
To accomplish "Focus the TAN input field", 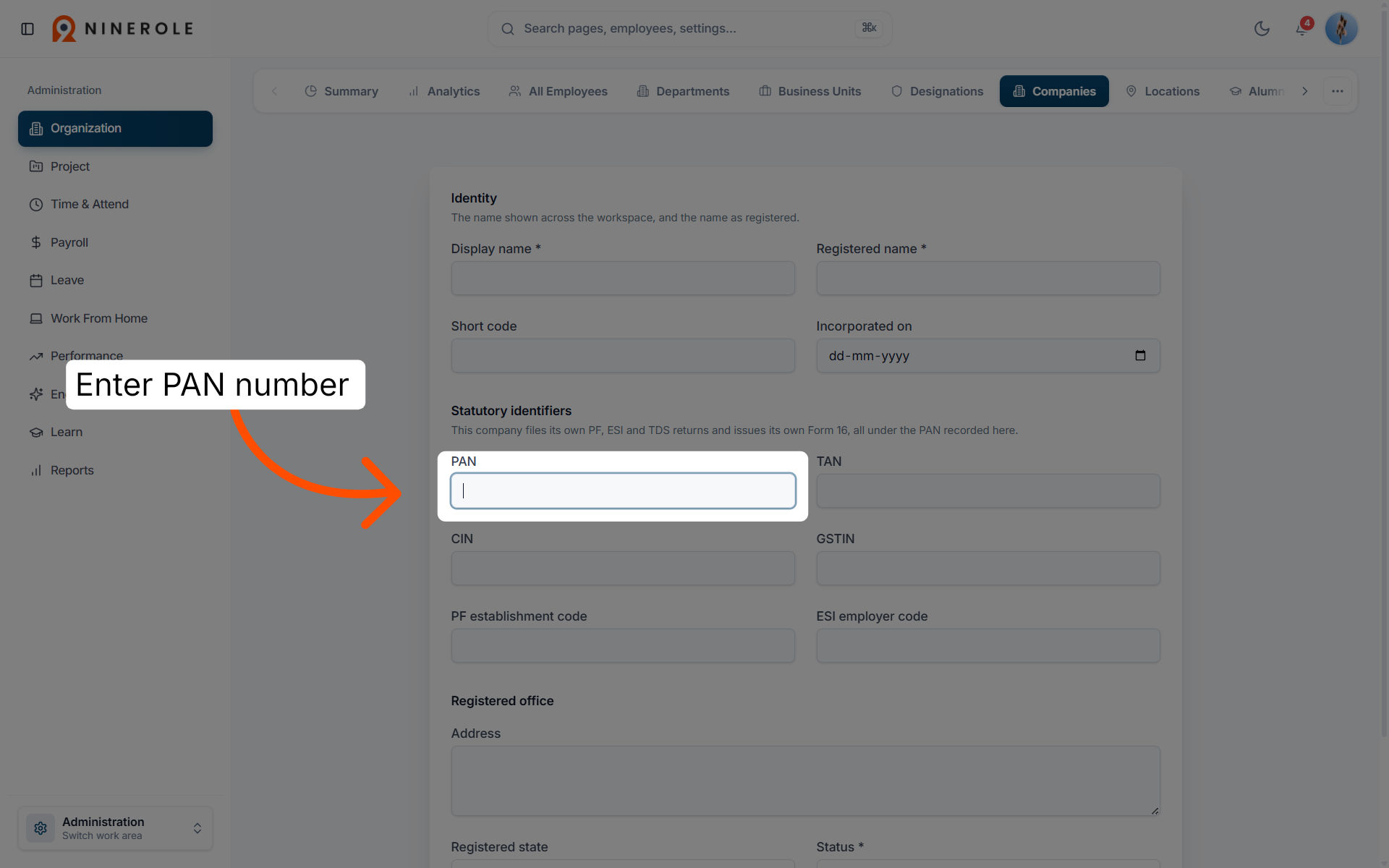I will (988, 490).
